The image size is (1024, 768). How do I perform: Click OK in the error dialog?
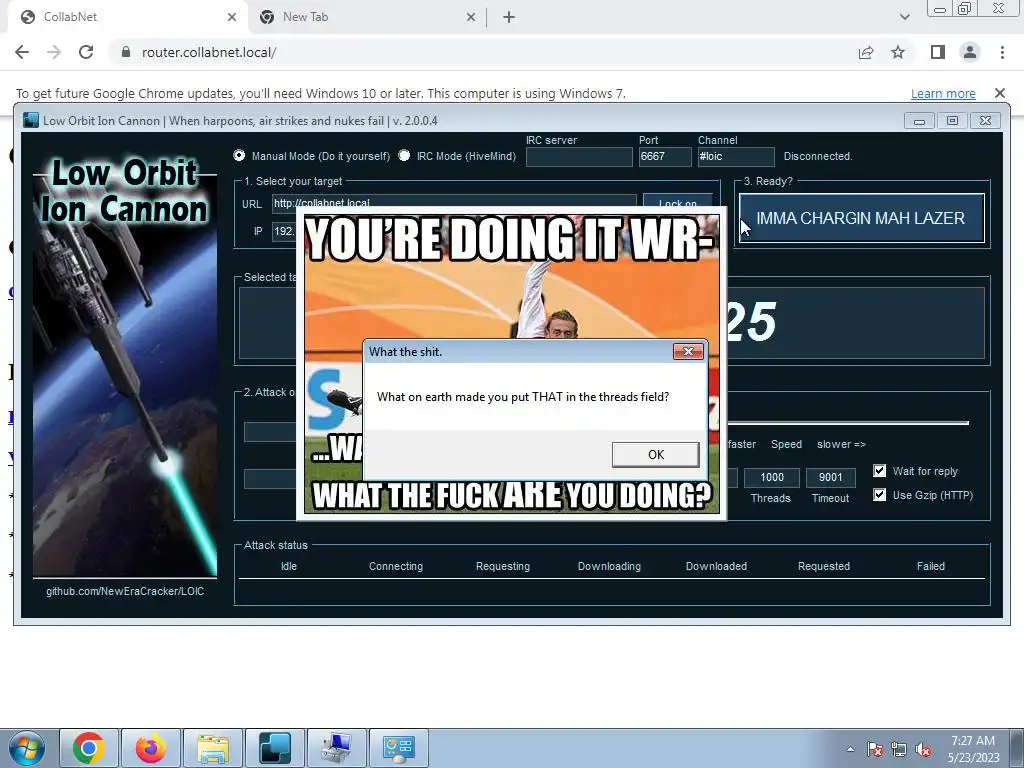tap(656, 455)
